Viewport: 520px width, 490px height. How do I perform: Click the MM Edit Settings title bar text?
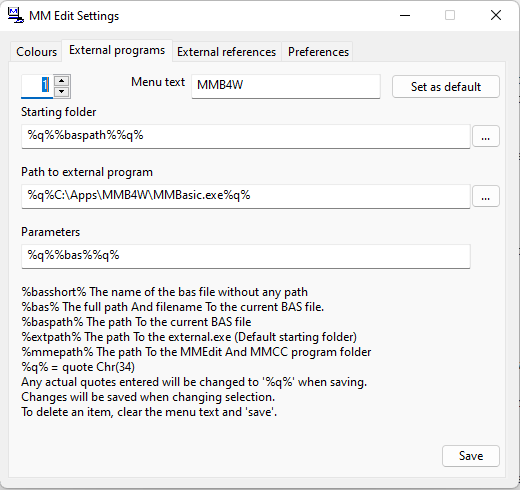(x=74, y=16)
